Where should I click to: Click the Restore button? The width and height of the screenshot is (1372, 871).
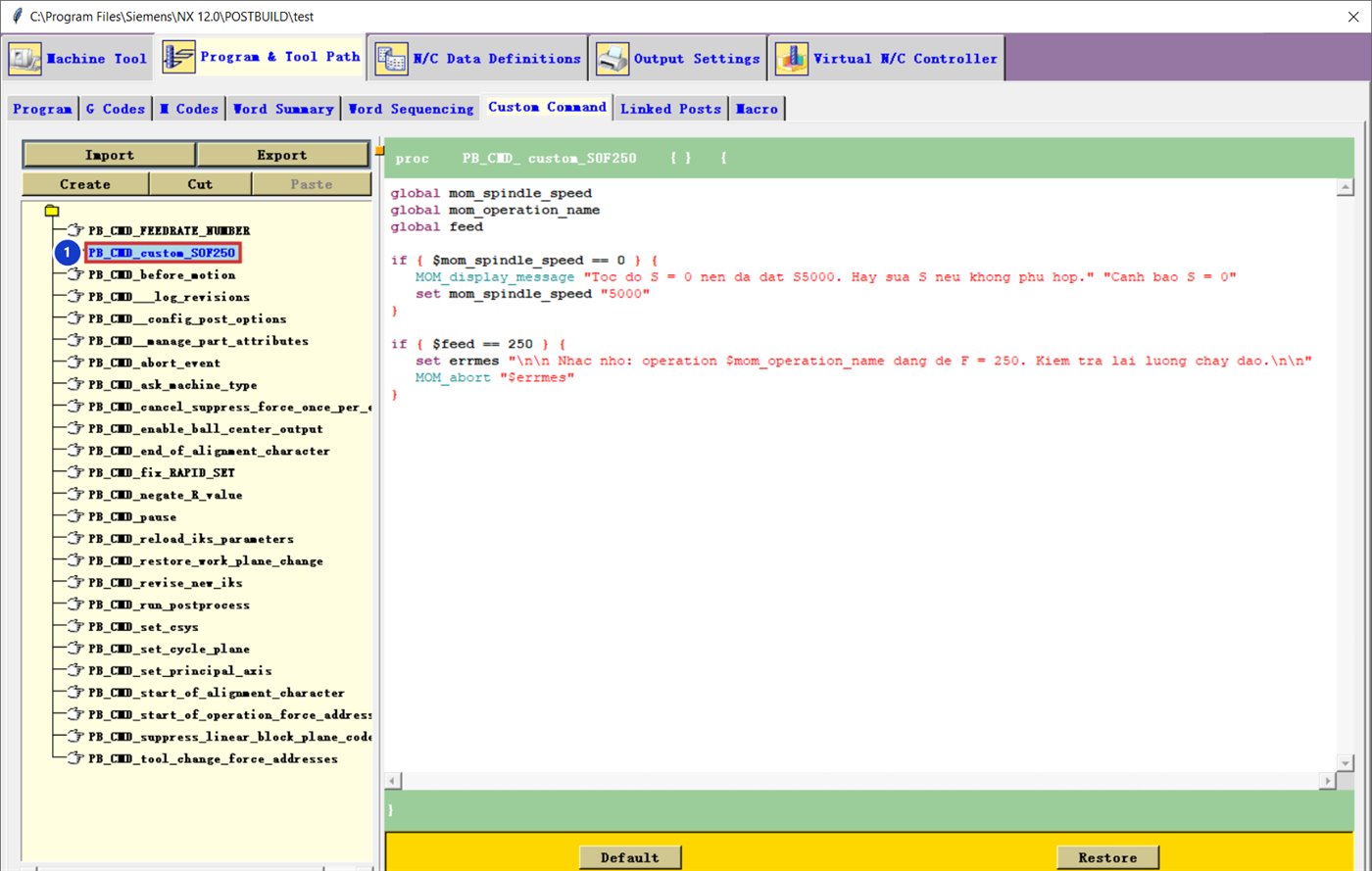pos(1107,857)
